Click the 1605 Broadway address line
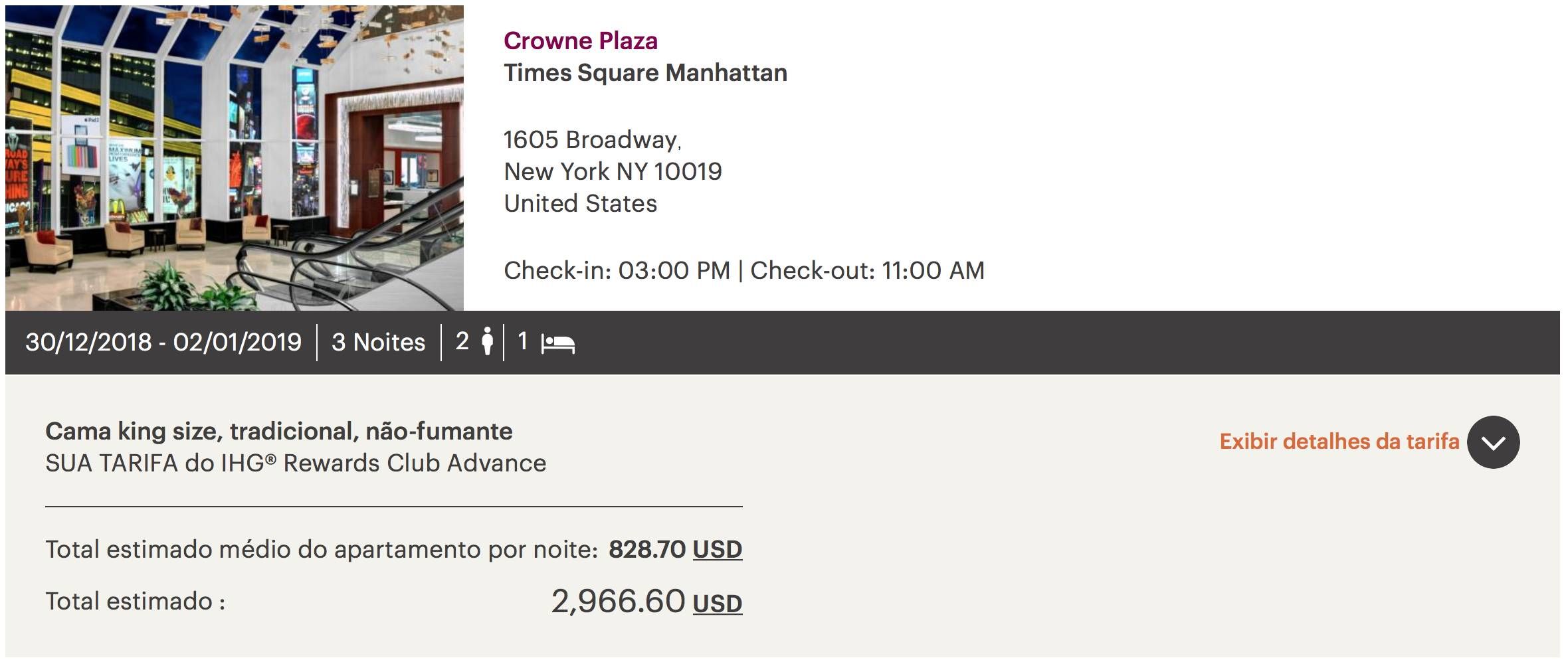This screenshot has width=1568, height=664. [x=593, y=139]
